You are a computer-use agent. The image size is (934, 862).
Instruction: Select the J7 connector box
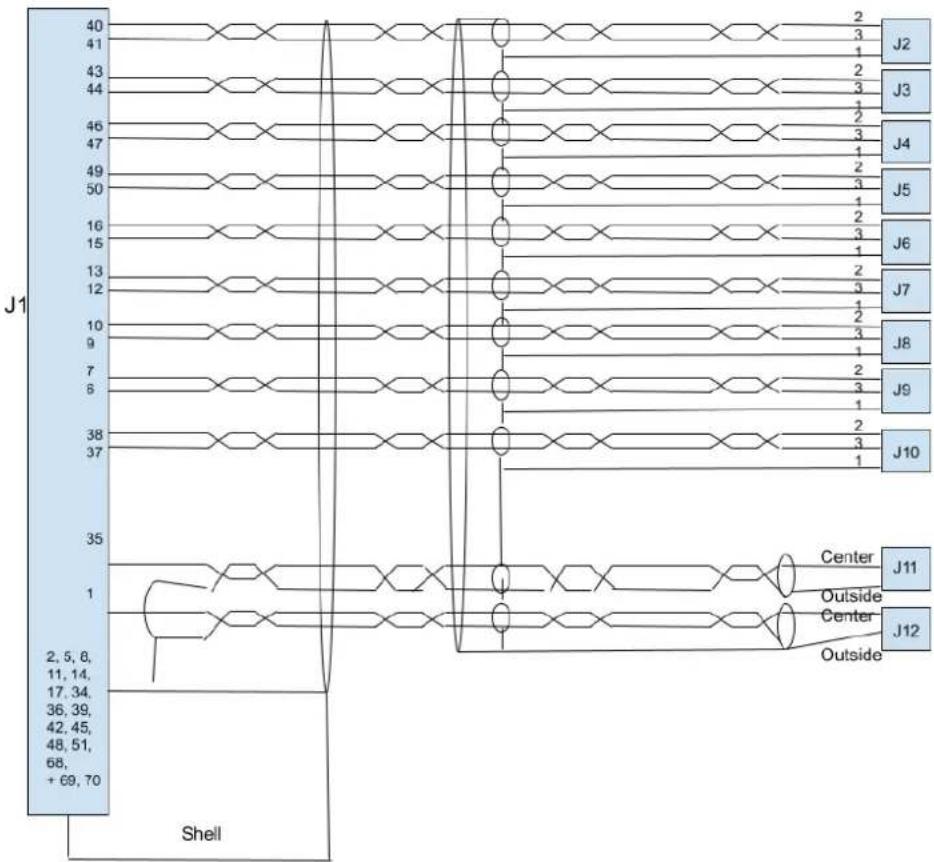pyautogui.click(x=905, y=291)
